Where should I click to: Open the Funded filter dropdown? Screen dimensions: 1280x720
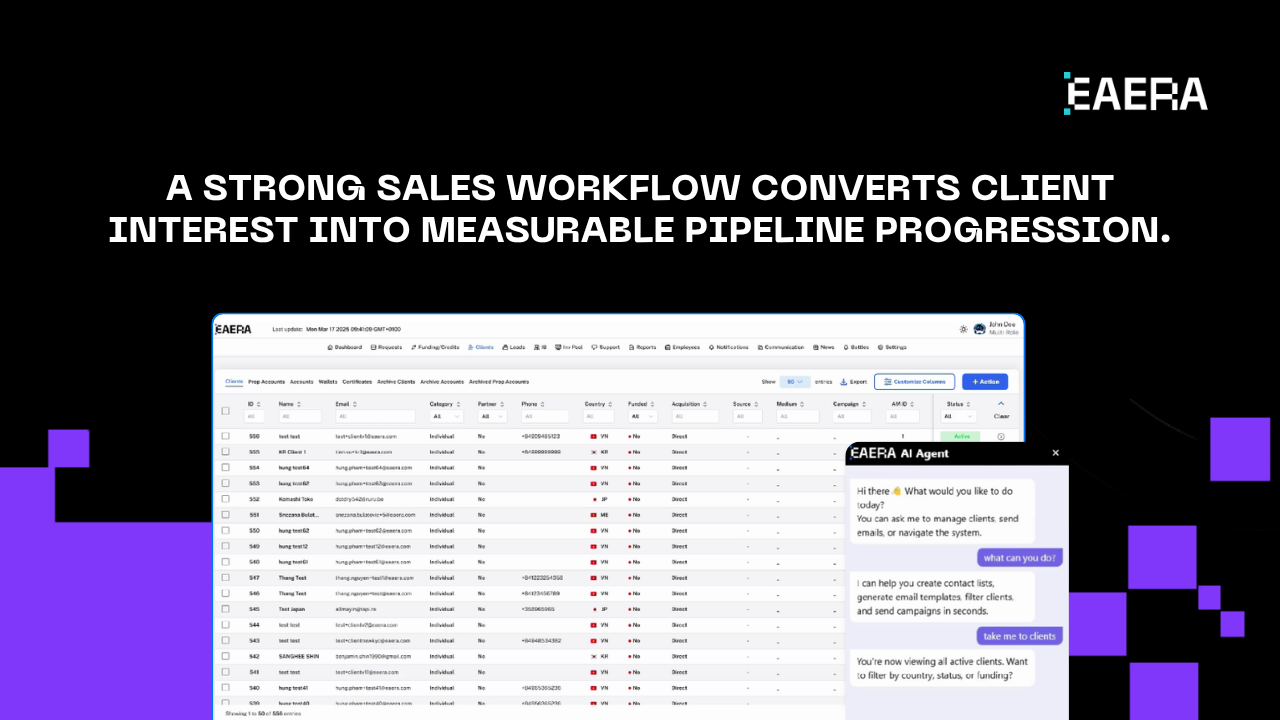(x=643, y=416)
